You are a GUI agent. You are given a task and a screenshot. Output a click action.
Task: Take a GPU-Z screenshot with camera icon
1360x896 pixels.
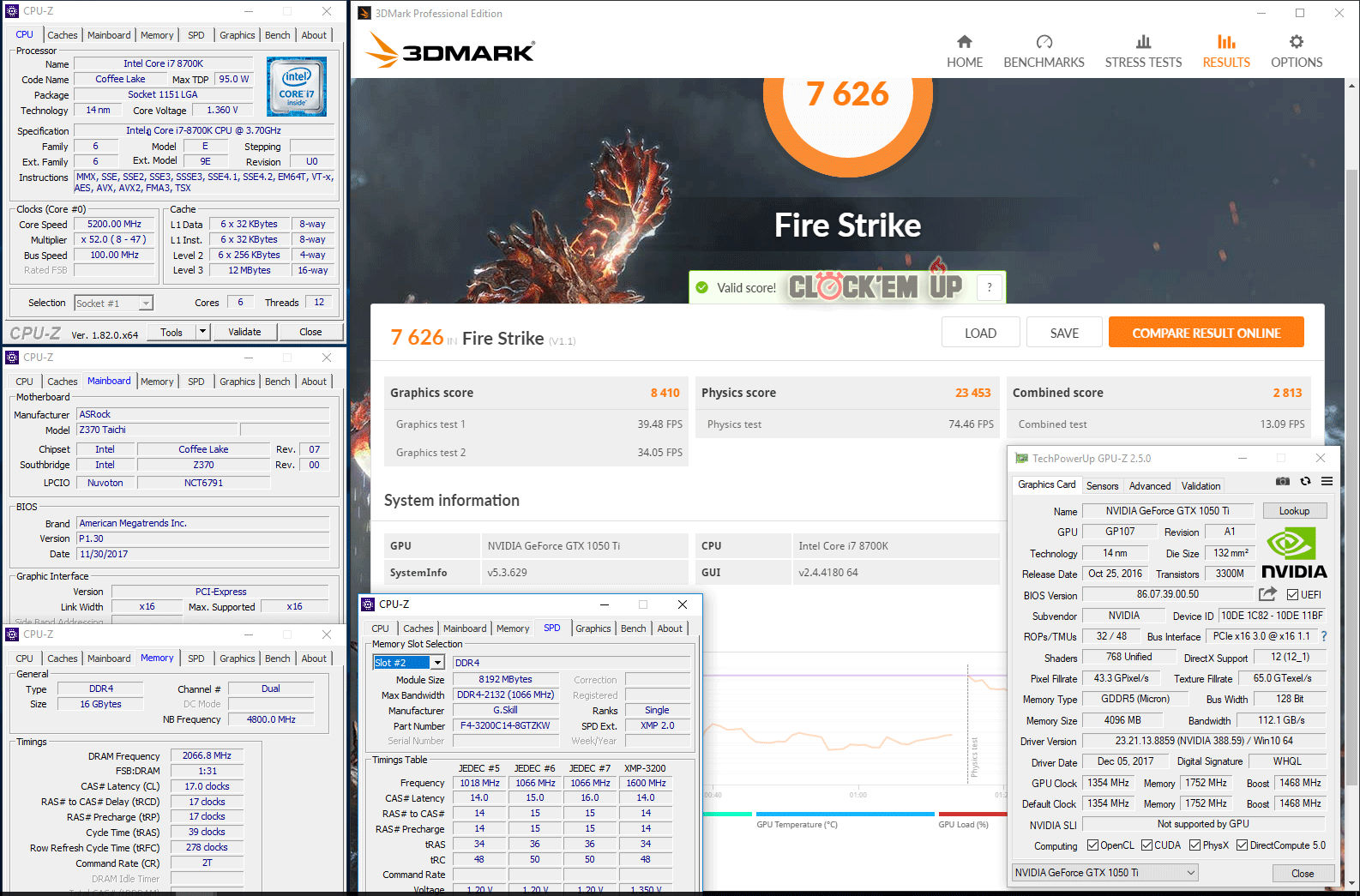click(1283, 482)
